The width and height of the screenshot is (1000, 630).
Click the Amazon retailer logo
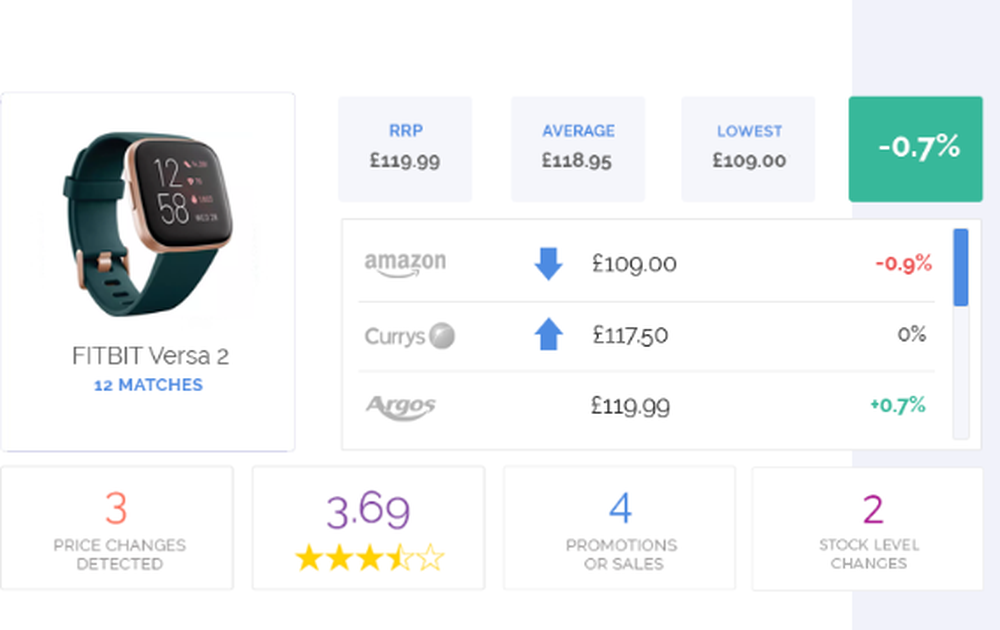click(404, 263)
